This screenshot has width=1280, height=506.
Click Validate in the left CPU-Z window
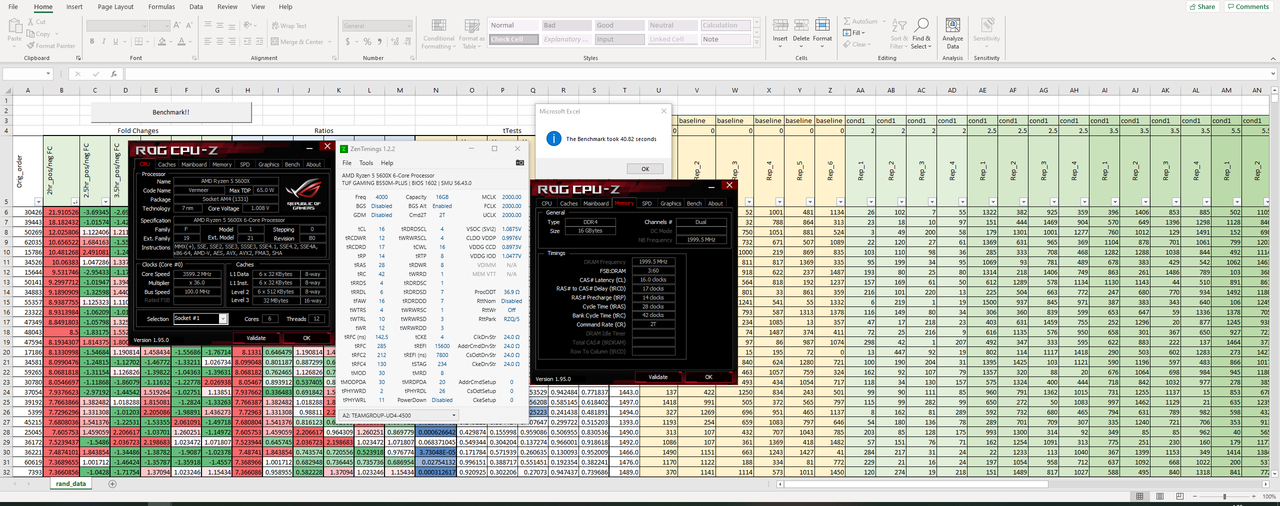[x=257, y=337]
